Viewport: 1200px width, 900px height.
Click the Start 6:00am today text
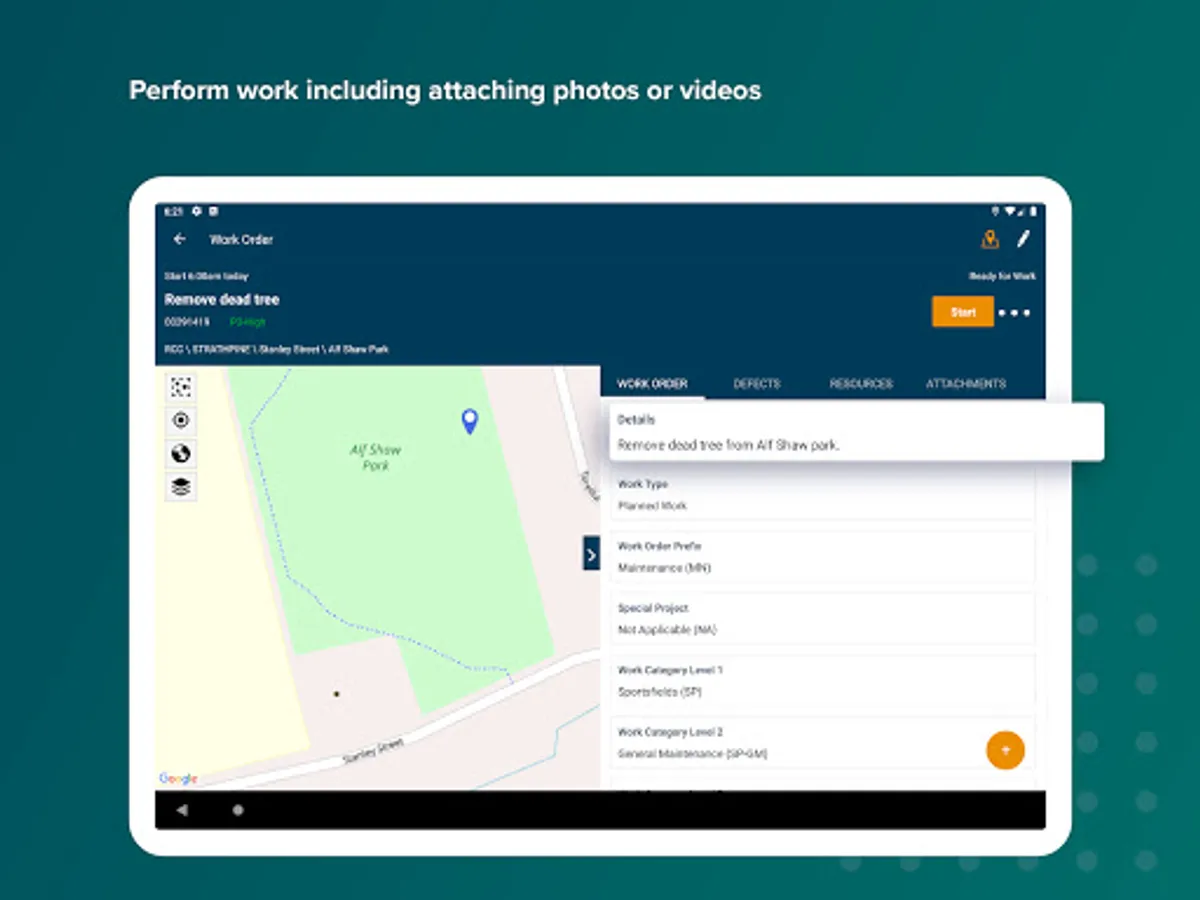click(206, 276)
